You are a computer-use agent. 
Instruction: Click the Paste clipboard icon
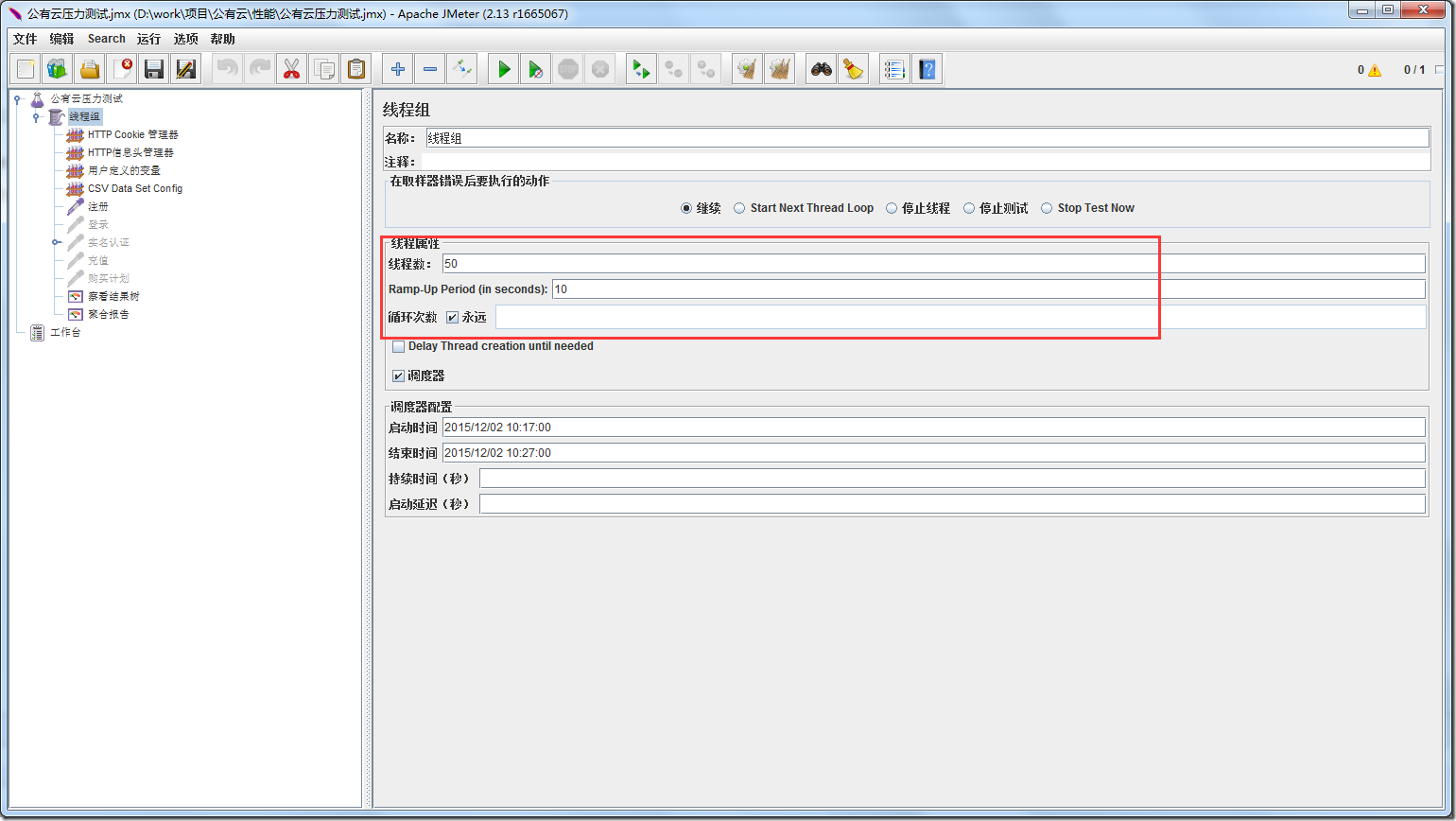point(356,69)
